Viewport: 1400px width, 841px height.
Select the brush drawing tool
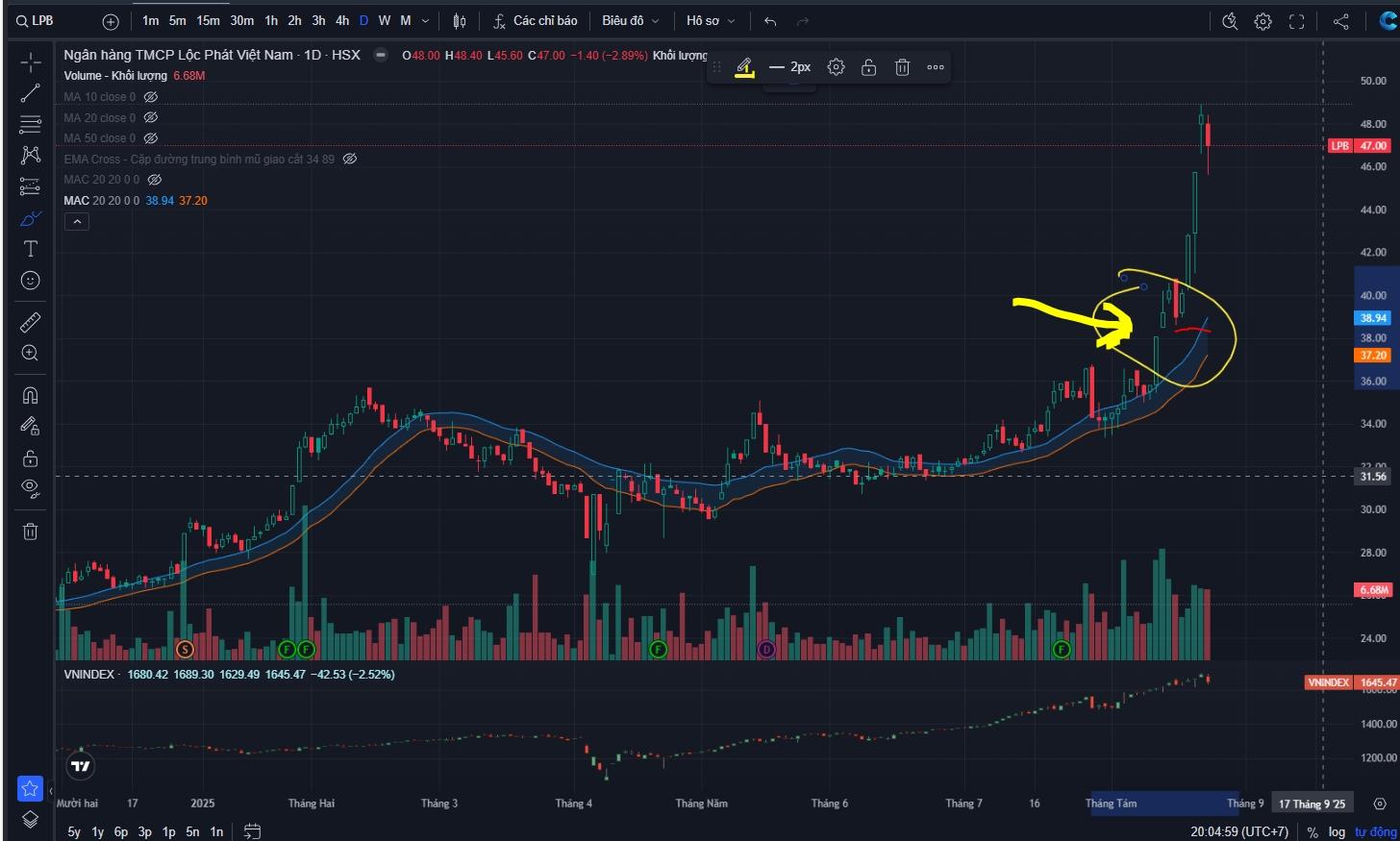(31, 218)
